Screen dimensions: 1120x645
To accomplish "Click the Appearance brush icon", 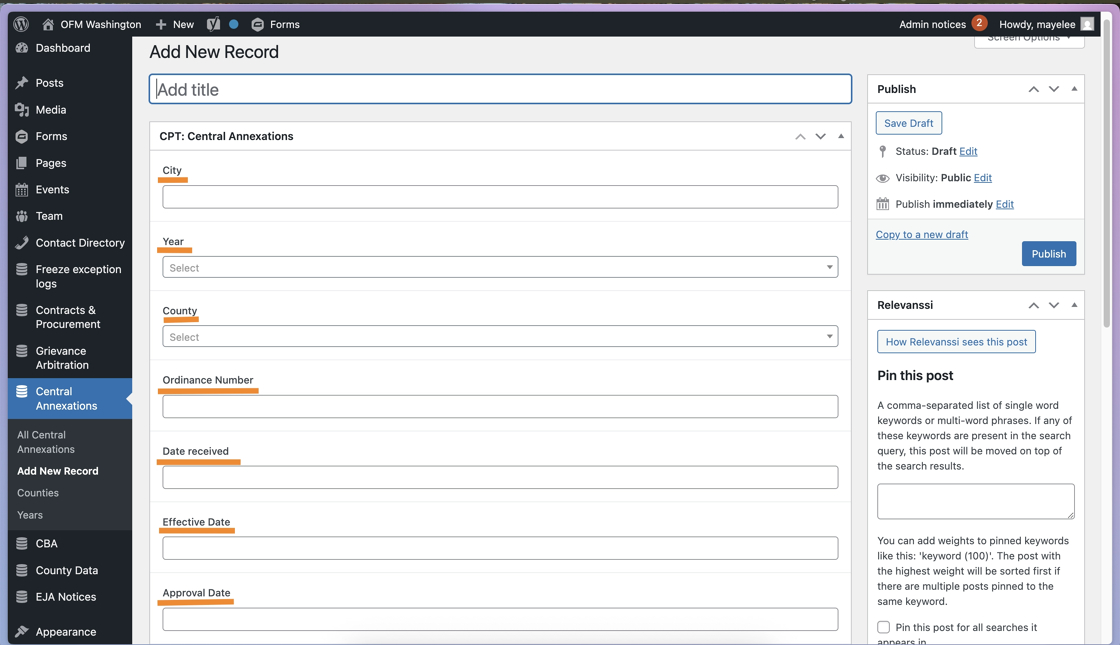I will [21, 631].
